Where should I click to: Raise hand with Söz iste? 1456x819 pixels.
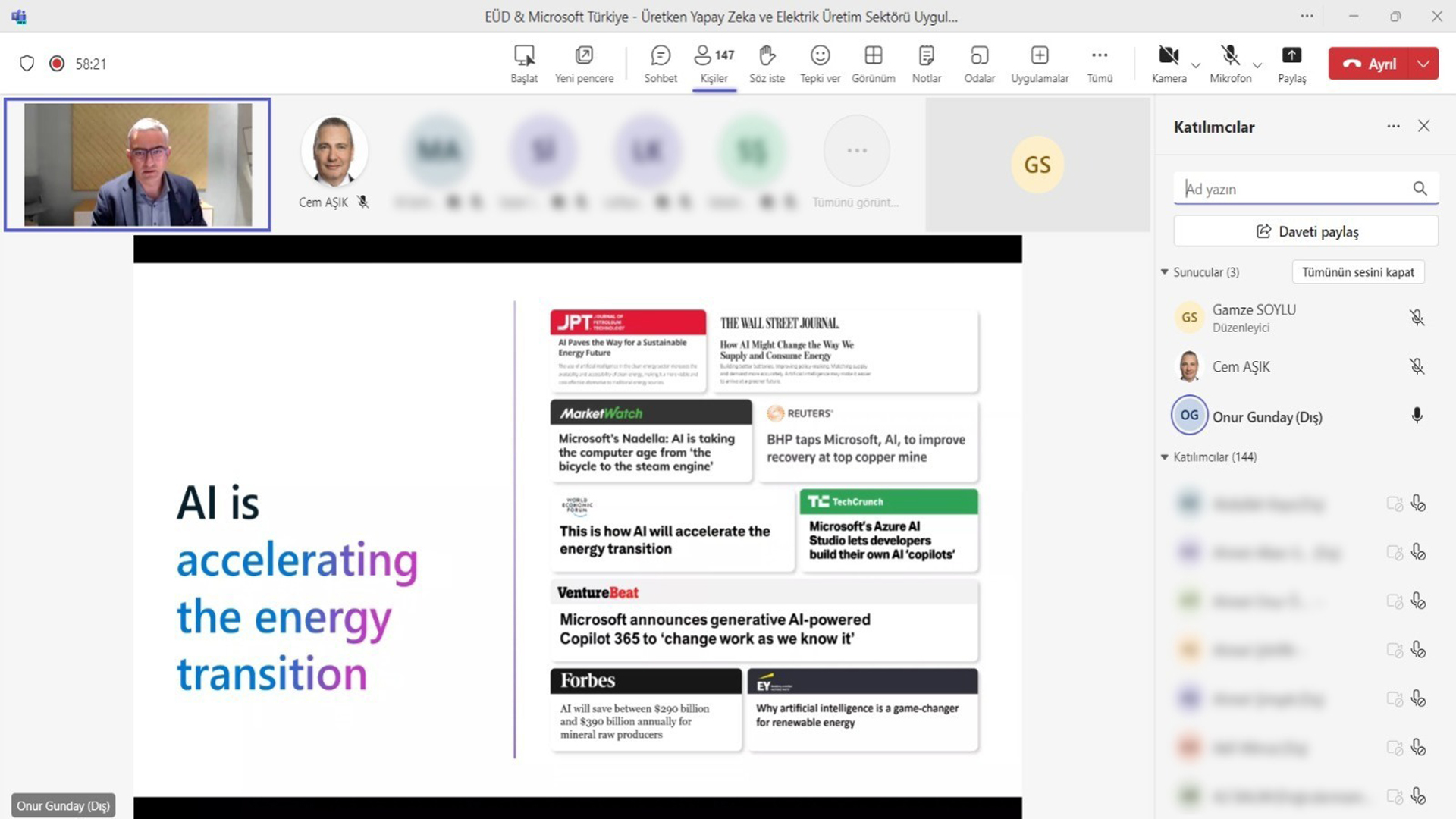pyautogui.click(x=767, y=64)
